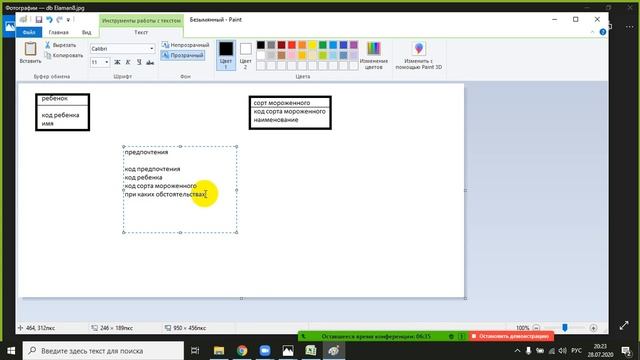The image size is (640, 360).
Task: Switch to the Вид ribbon tab
Action: (87, 32)
